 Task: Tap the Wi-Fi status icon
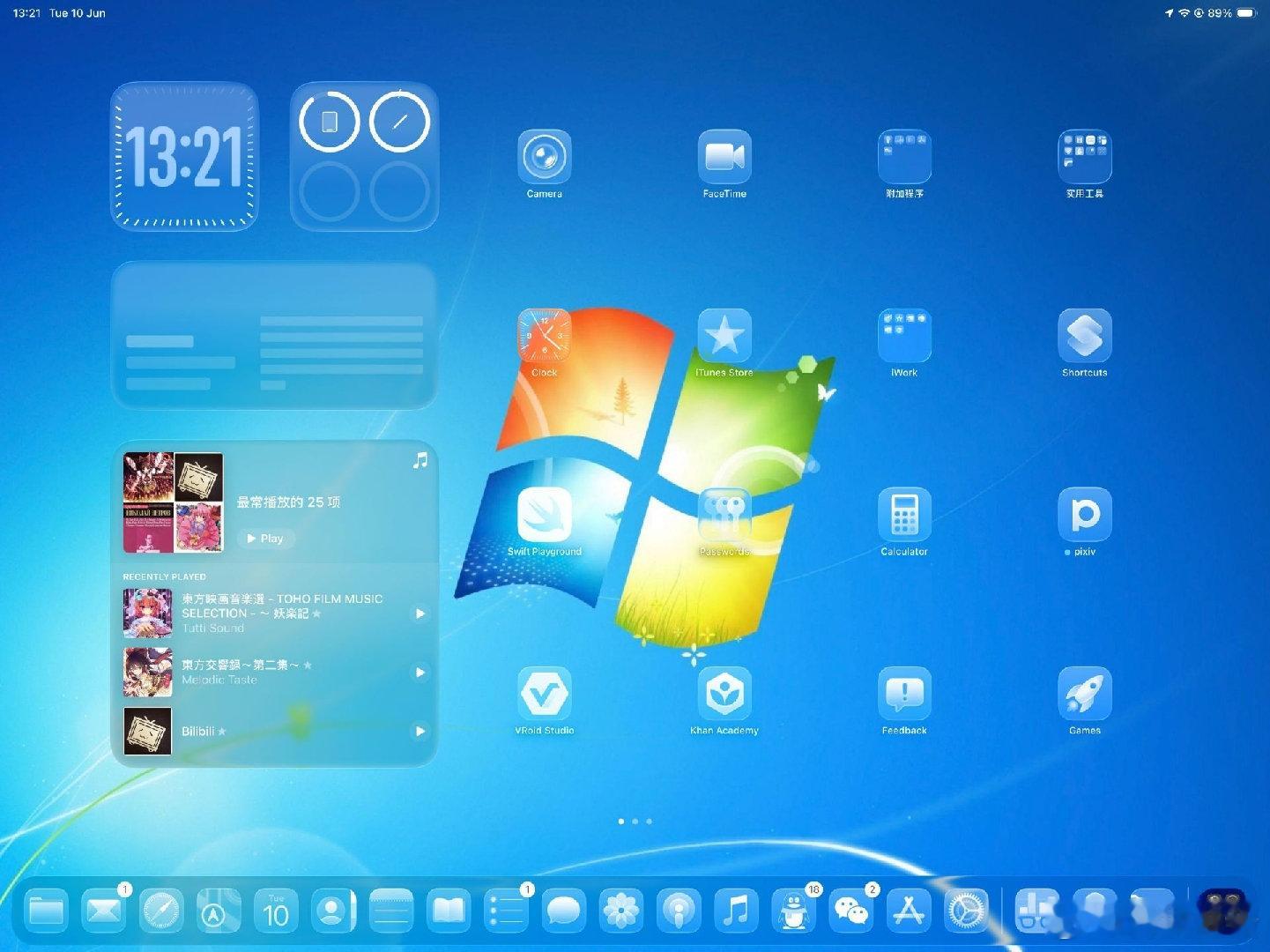[1185, 13]
